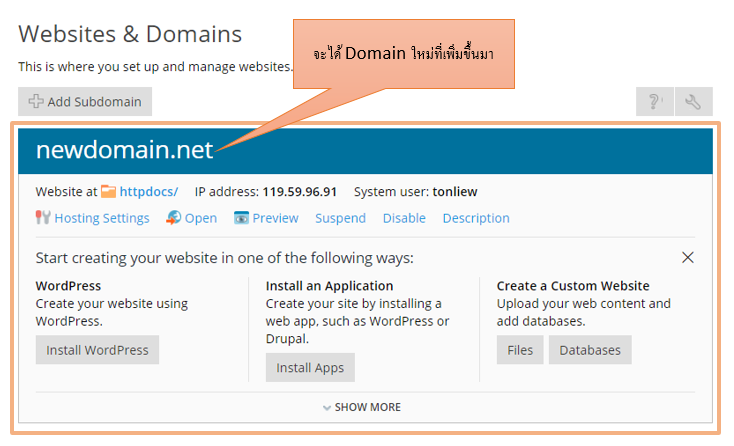
Task: Open the httpdocs/ link
Action: pyautogui.click(x=148, y=192)
